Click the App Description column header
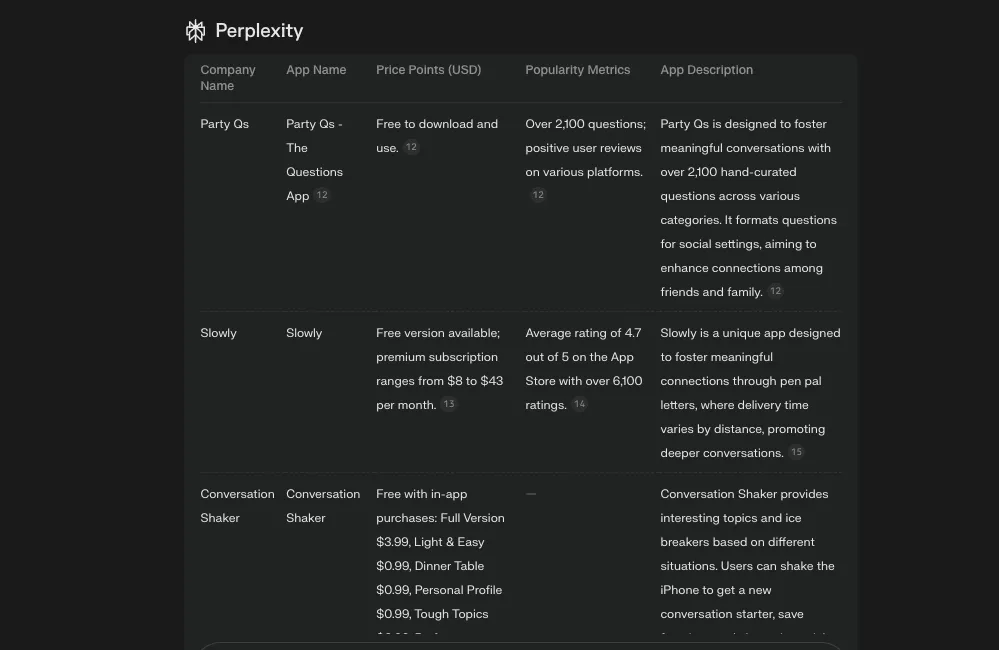This screenshot has width=999, height=650. [x=706, y=70]
